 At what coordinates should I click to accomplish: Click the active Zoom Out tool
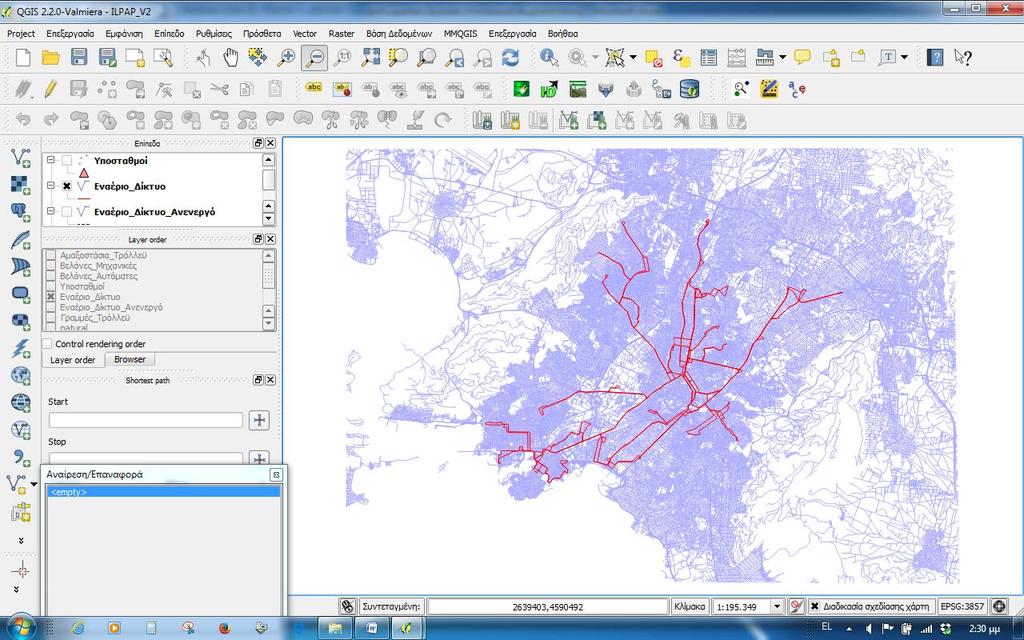click(x=314, y=57)
